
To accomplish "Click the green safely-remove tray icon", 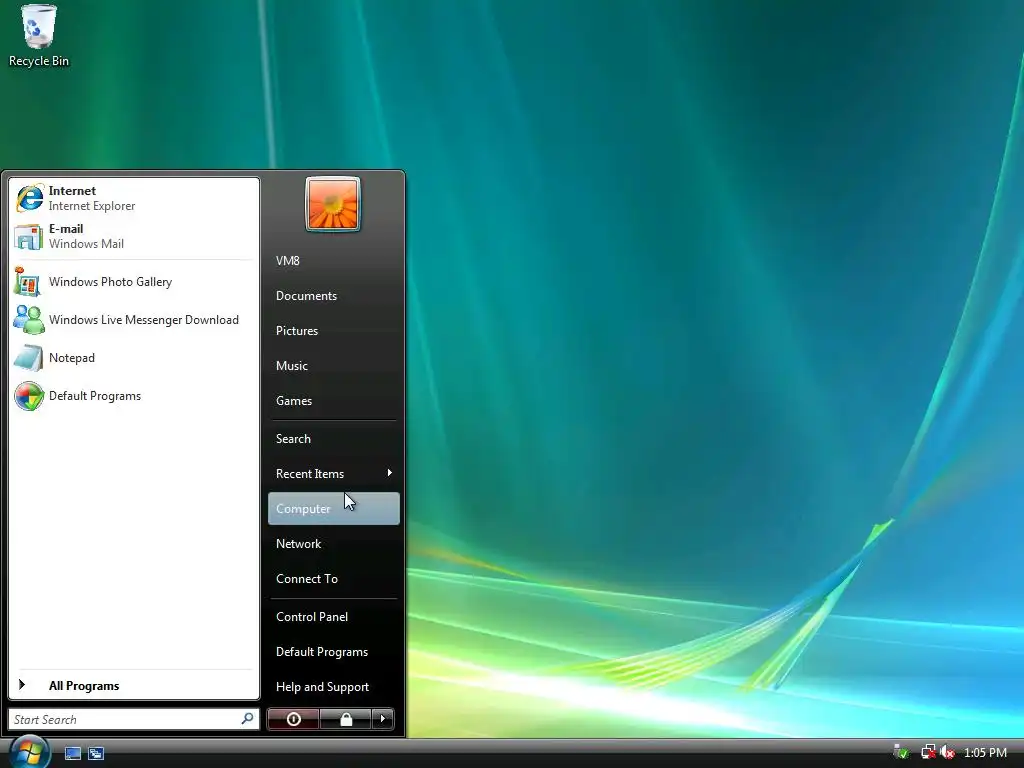I will coord(901,752).
